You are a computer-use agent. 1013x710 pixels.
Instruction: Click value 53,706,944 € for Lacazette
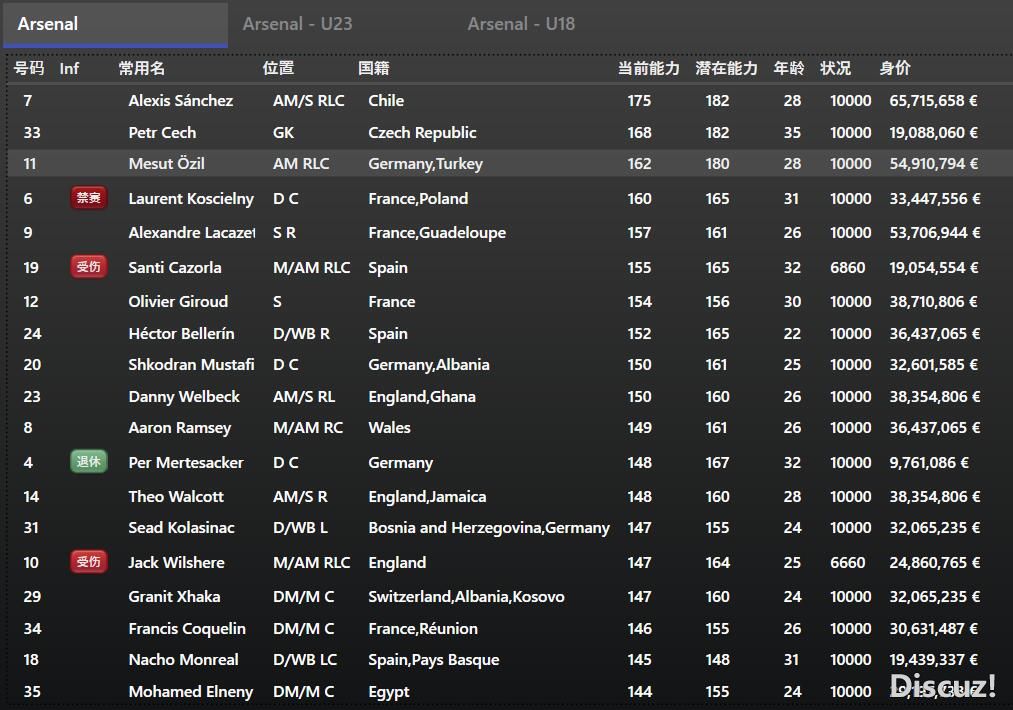(x=935, y=233)
